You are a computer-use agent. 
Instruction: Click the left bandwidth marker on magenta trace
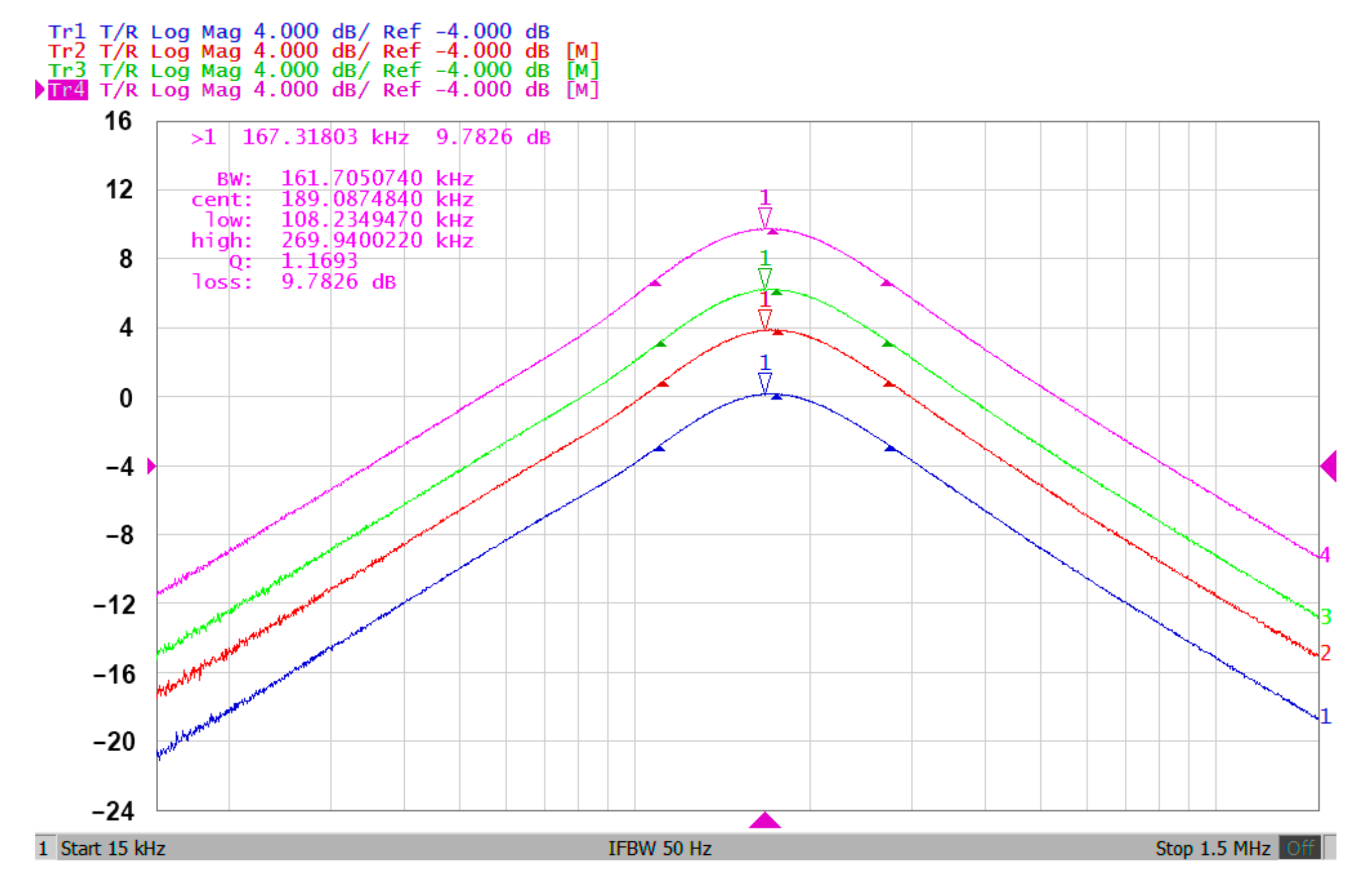point(655,283)
